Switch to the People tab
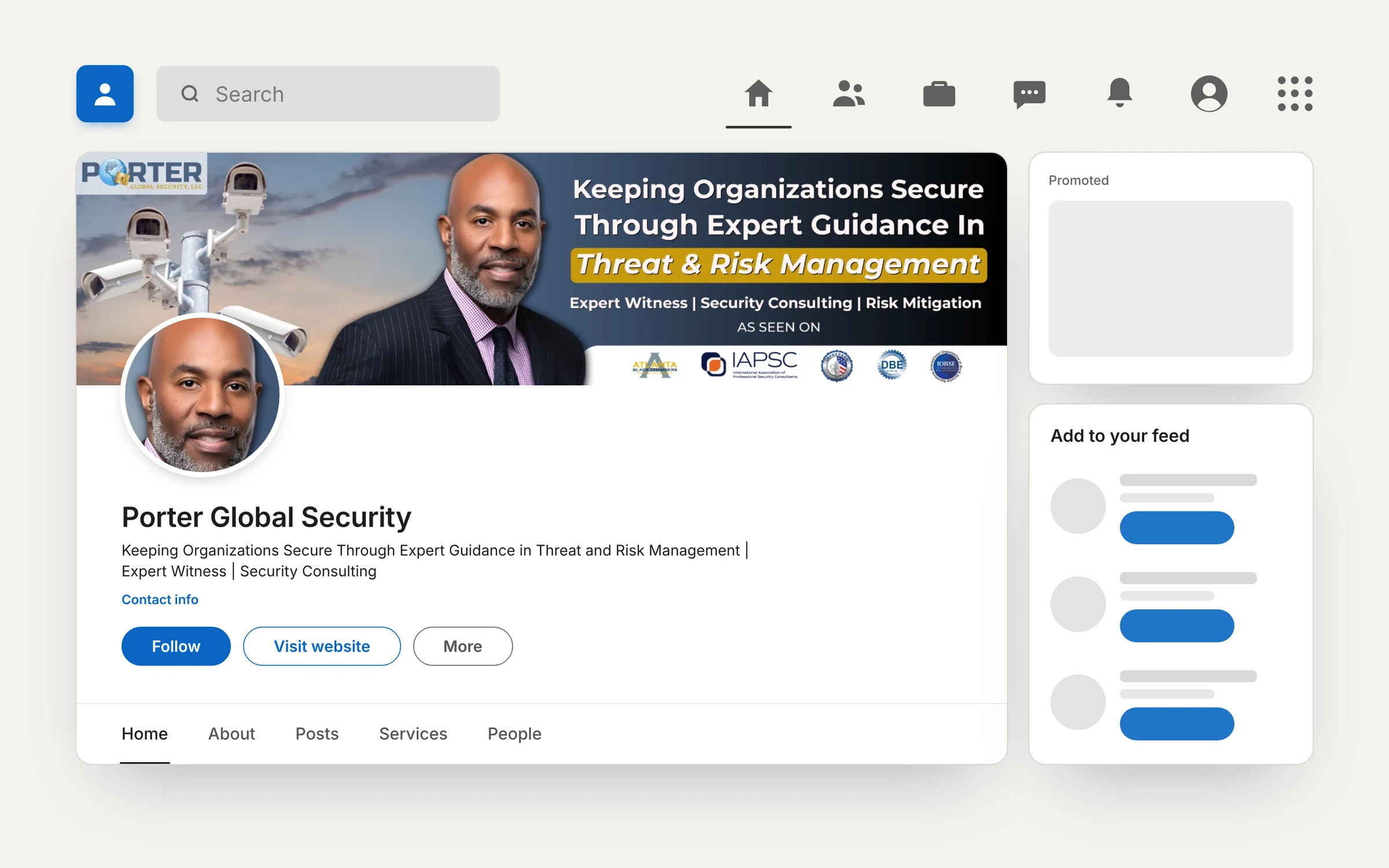 pos(515,734)
